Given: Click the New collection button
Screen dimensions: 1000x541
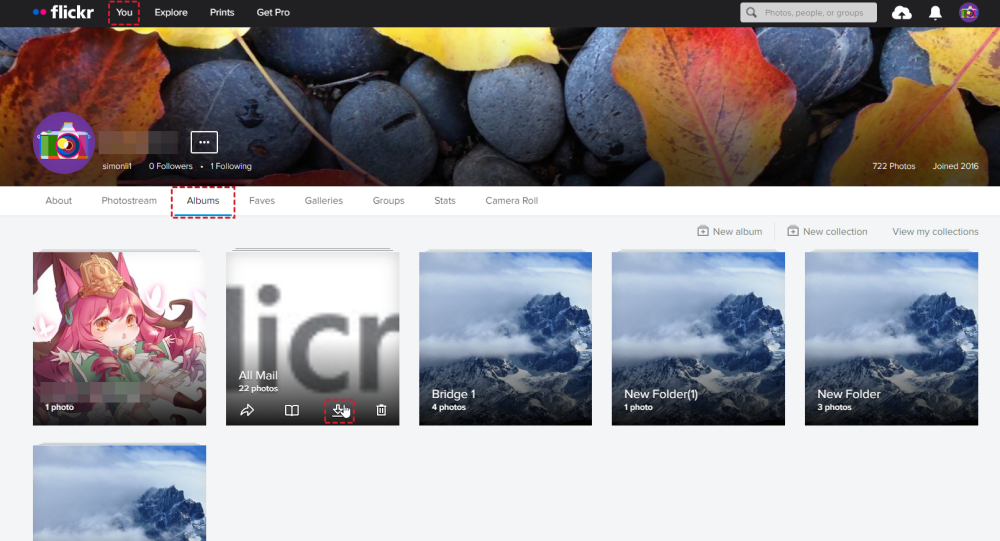Looking at the screenshot, I should [x=827, y=231].
